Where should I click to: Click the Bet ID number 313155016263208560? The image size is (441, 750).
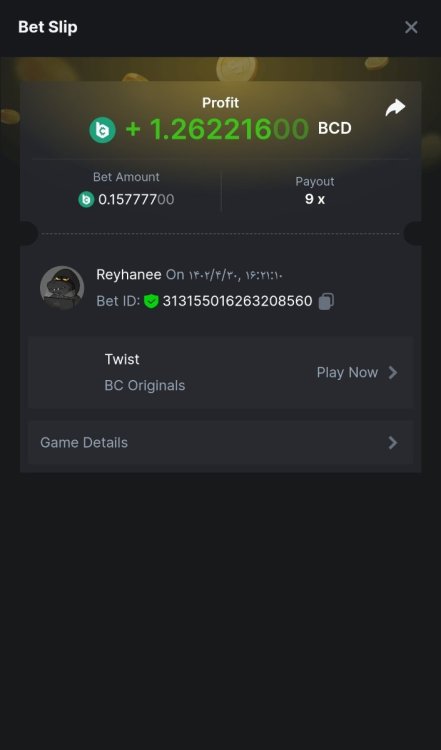click(x=237, y=301)
